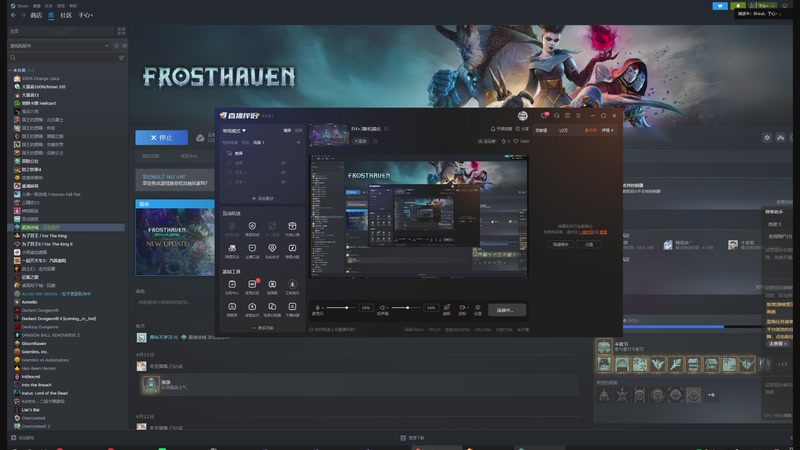800x450 pixels.
Task: Click the 任务中心 clipboard icon in basic tools
Action: (x=232, y=284)
